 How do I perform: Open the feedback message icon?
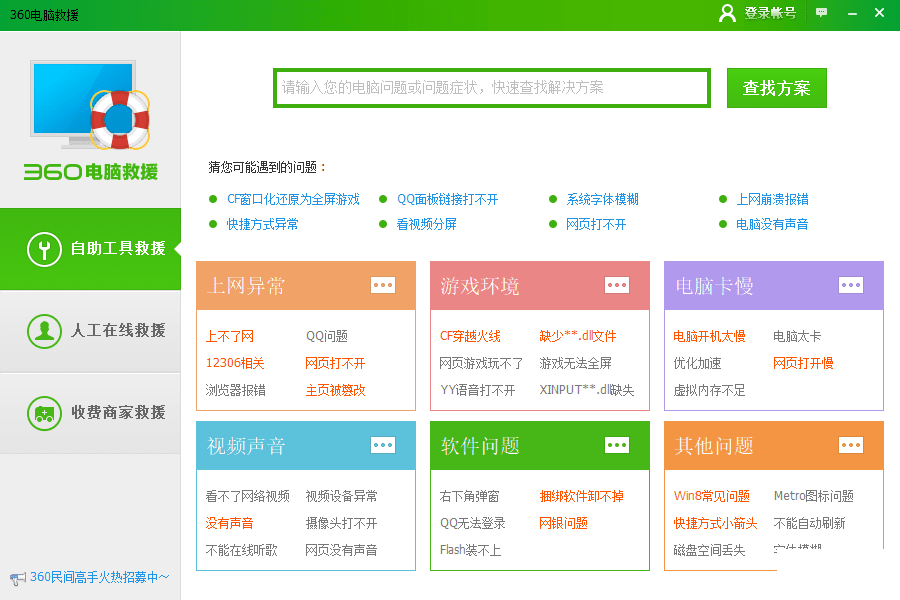[x=821, y=12]
